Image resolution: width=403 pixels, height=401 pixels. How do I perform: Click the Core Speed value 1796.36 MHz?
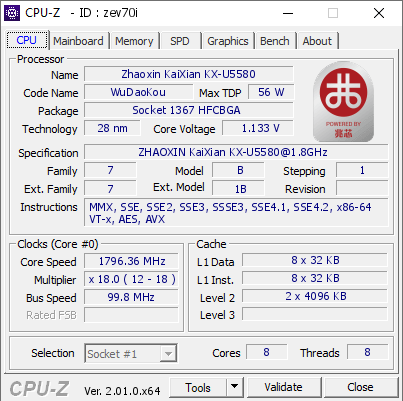[131, 261]
